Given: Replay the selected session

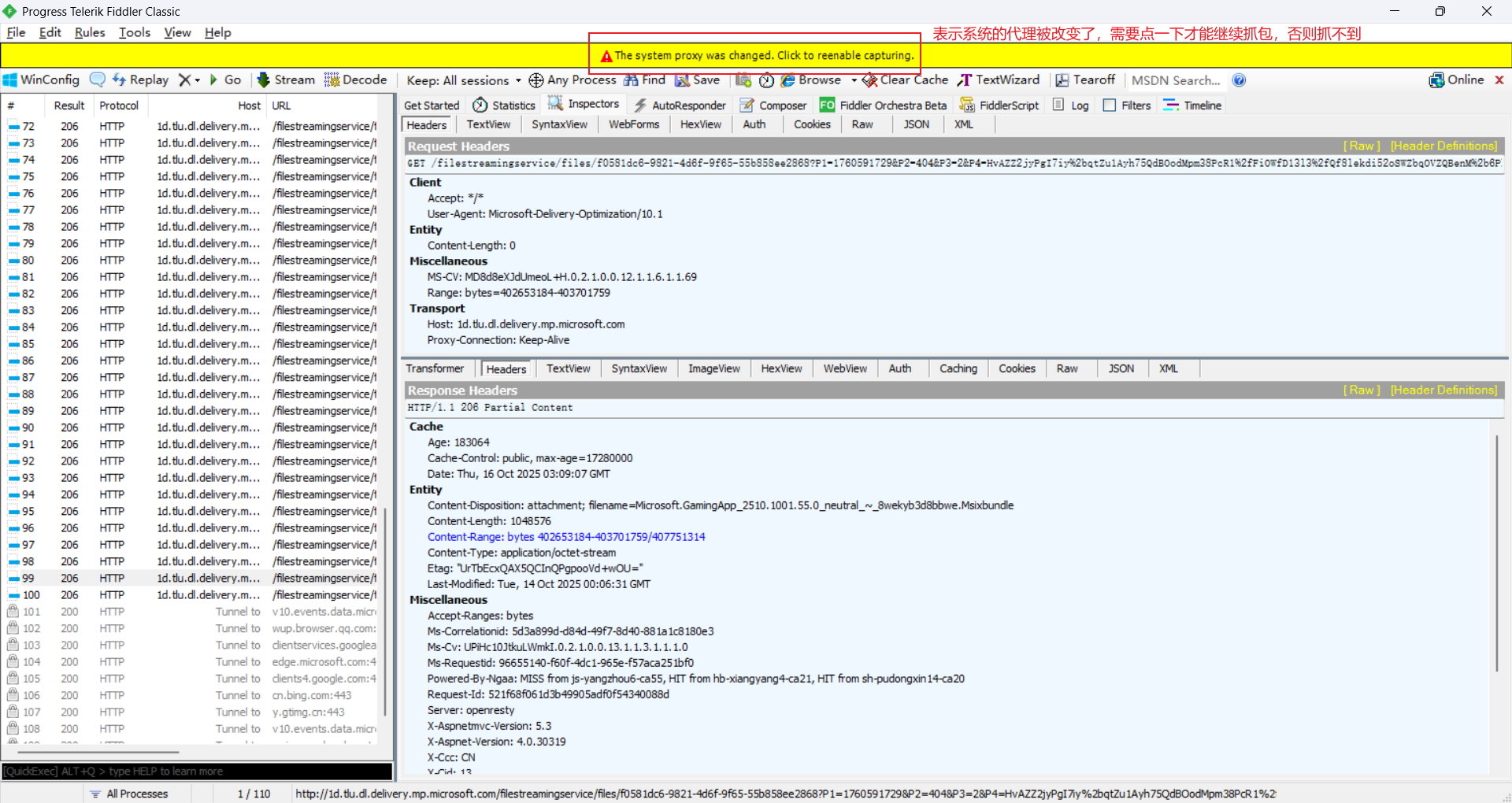Looking at the screenshot, I should pyautogui.click(x=140, y=80).
